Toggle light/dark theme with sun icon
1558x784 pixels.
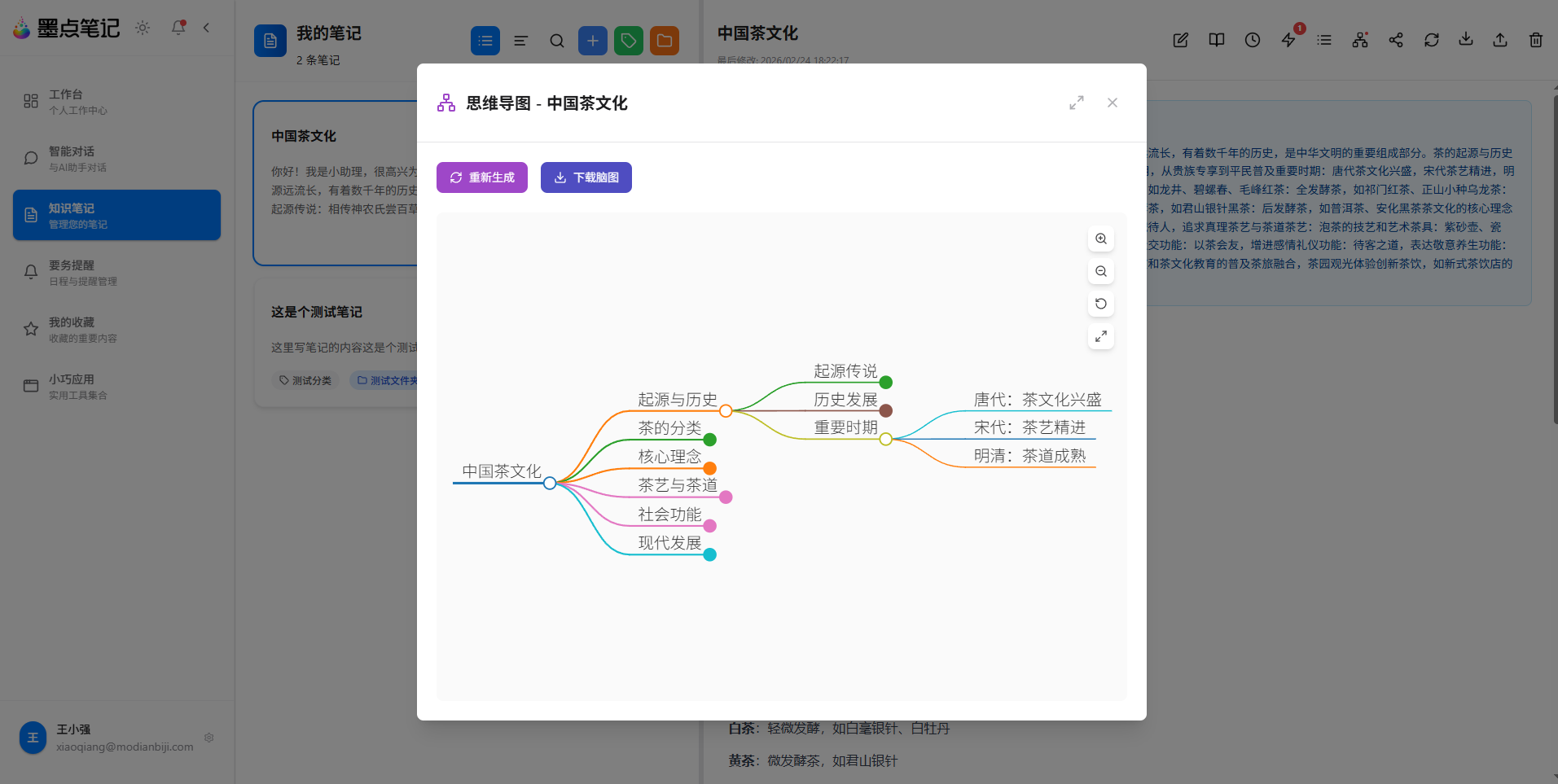click(x=142, y=27)
